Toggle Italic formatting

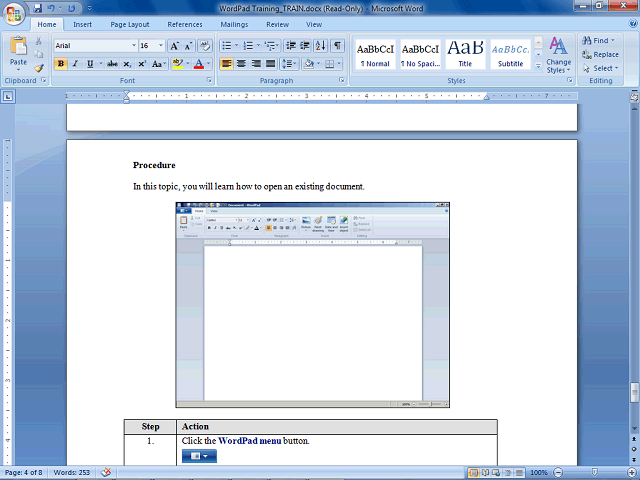pyautogui.click(x=75, y=64)
